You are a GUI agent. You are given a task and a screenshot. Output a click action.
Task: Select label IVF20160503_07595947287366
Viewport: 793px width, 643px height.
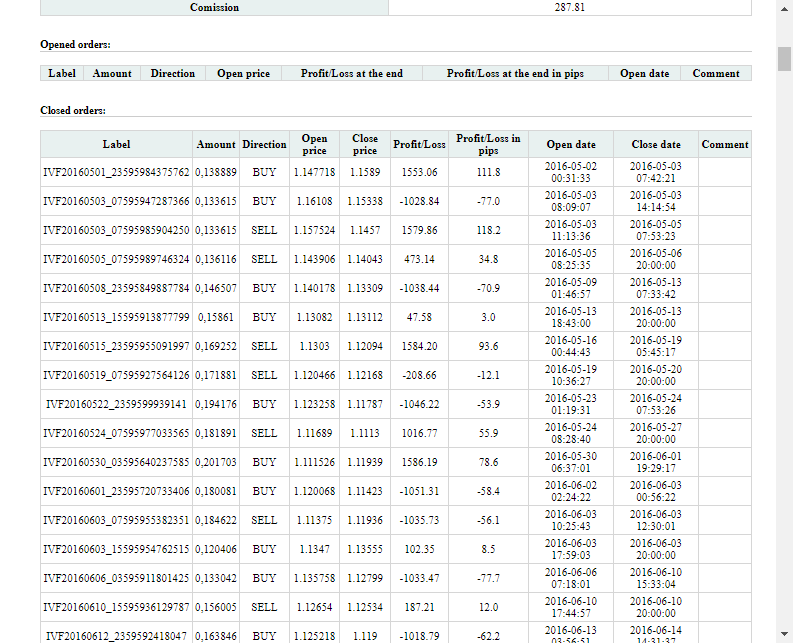point(116,201)
